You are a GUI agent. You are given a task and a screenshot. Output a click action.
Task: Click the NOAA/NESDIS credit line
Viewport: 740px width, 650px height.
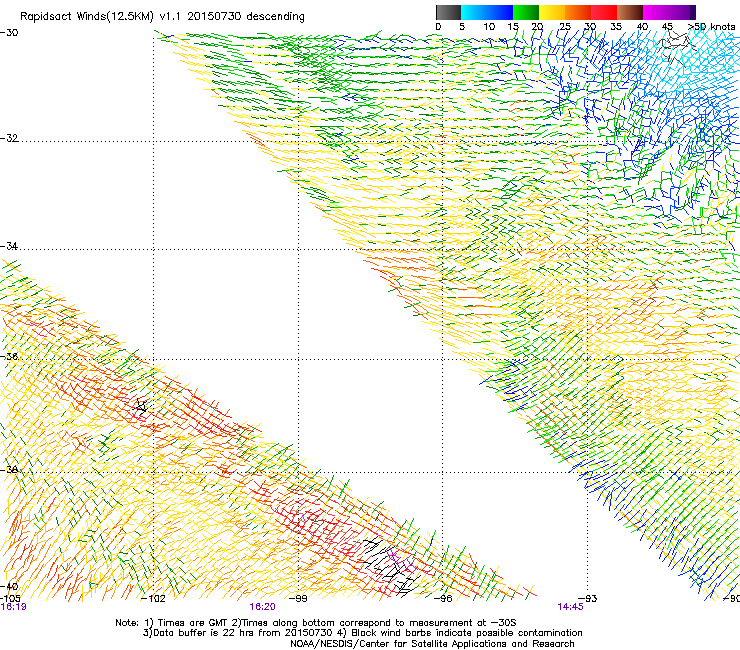(432, 644)
